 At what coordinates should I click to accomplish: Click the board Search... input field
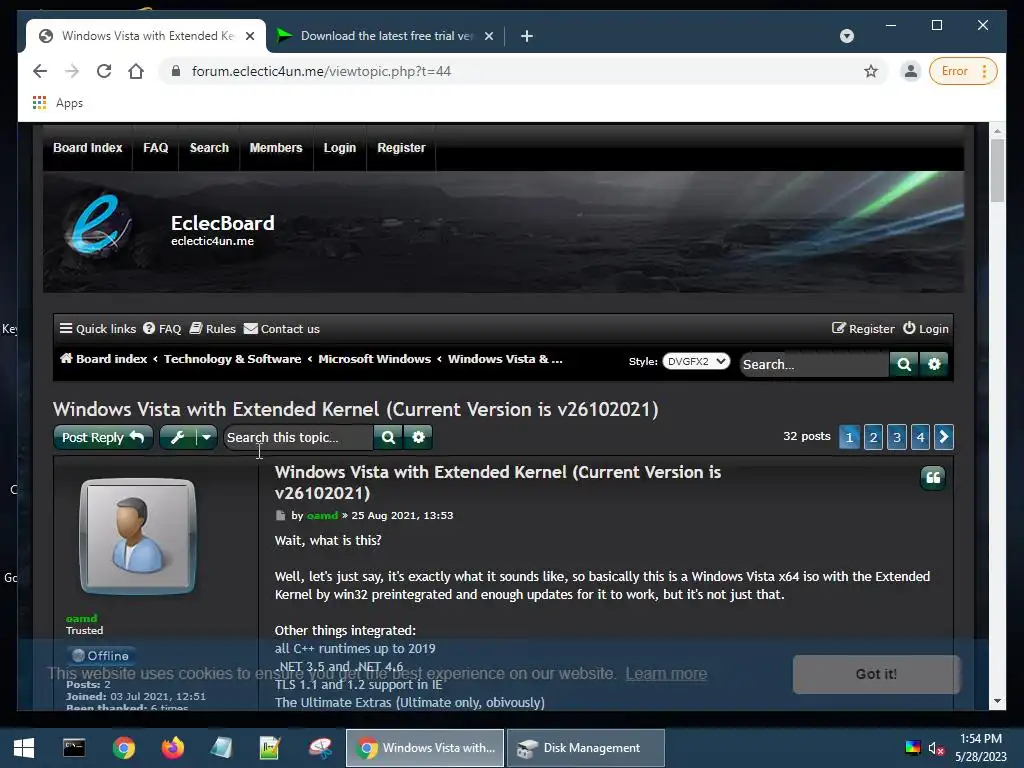point(814,364)
